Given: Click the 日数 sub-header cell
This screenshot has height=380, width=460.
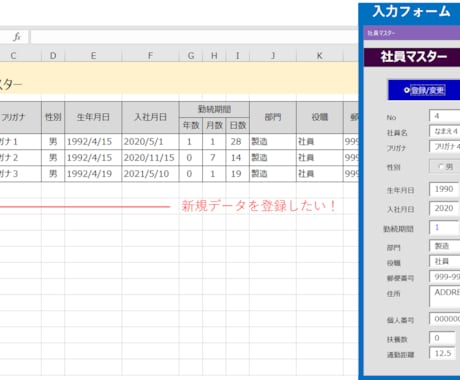Looking at the screenshot, I should click(237, 125).
